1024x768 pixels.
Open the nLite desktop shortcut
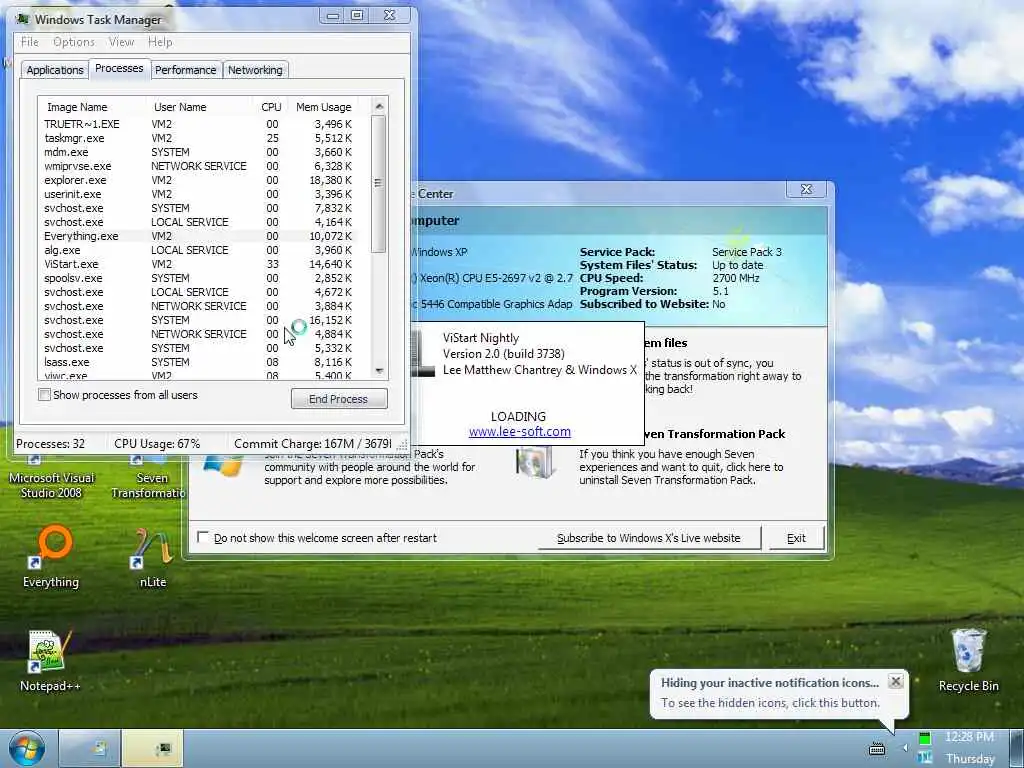pos(153,557)
